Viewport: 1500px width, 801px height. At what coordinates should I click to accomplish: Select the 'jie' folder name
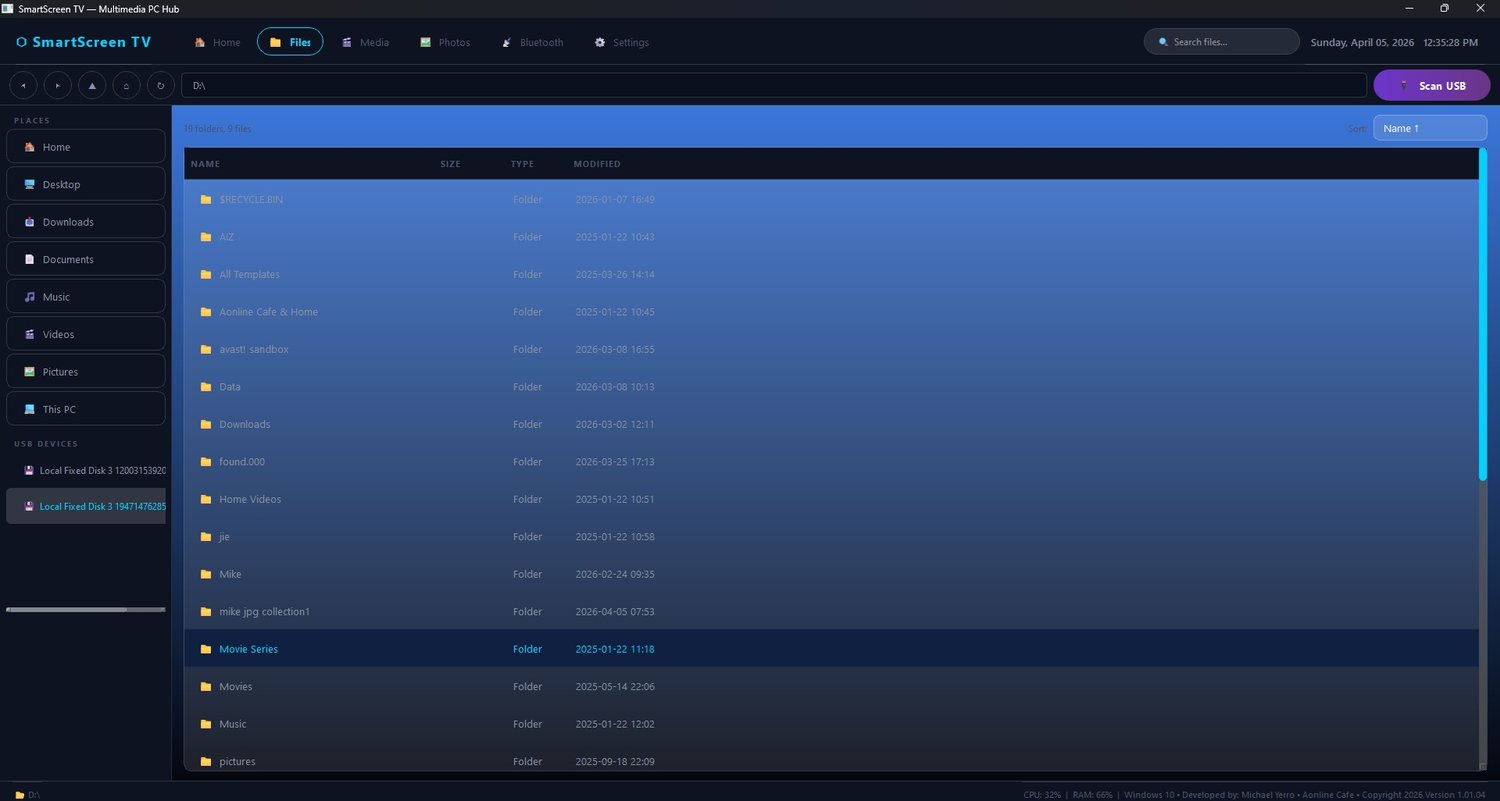coord(224,537)
